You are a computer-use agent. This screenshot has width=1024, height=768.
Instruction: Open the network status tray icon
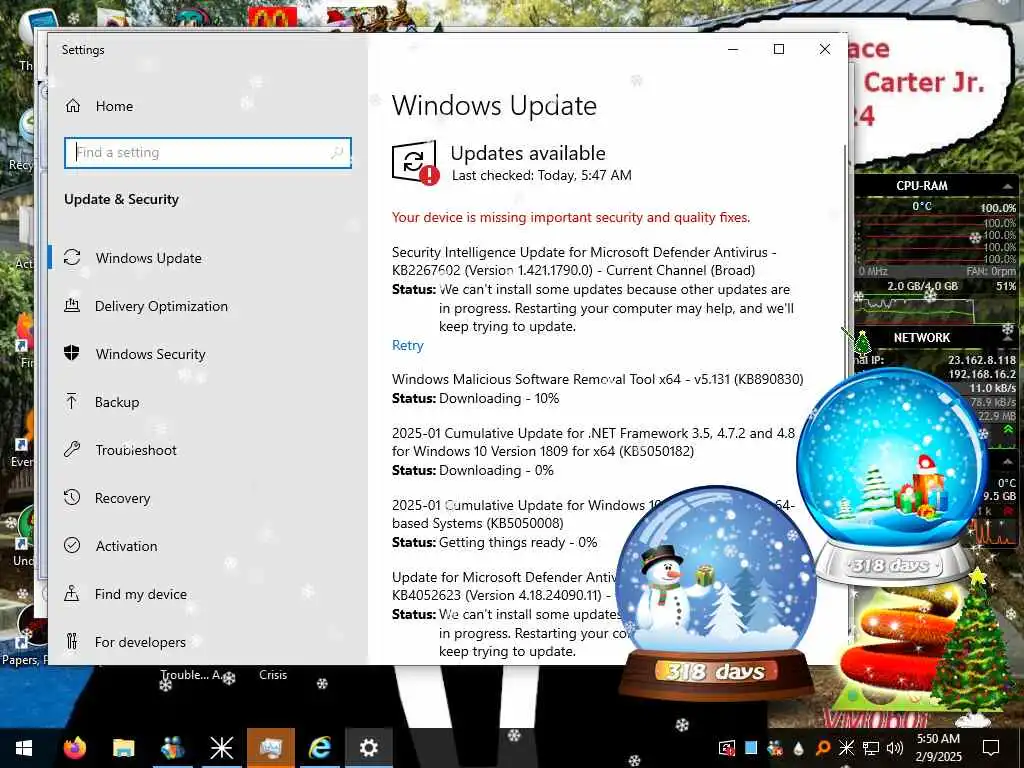871,748
